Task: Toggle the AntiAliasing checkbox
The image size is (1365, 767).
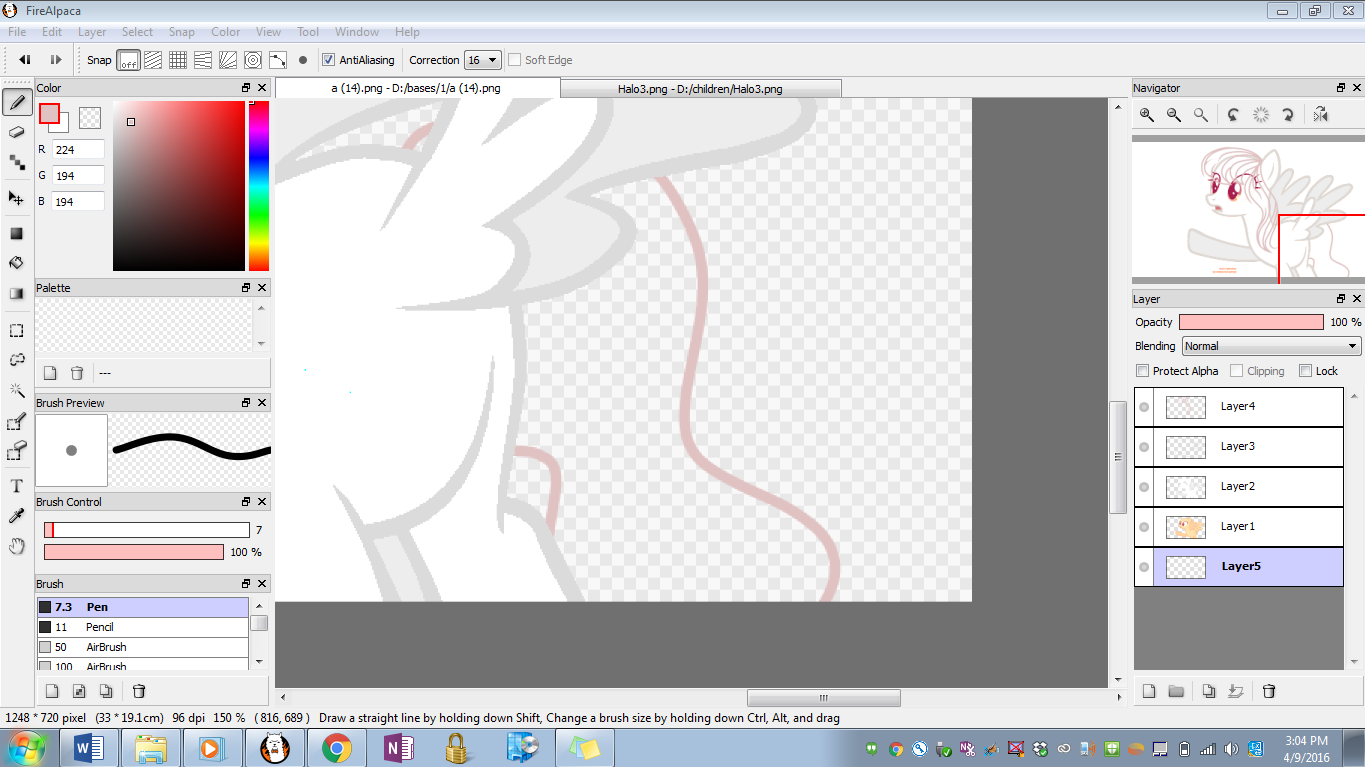Action: [x=329, y=60]
